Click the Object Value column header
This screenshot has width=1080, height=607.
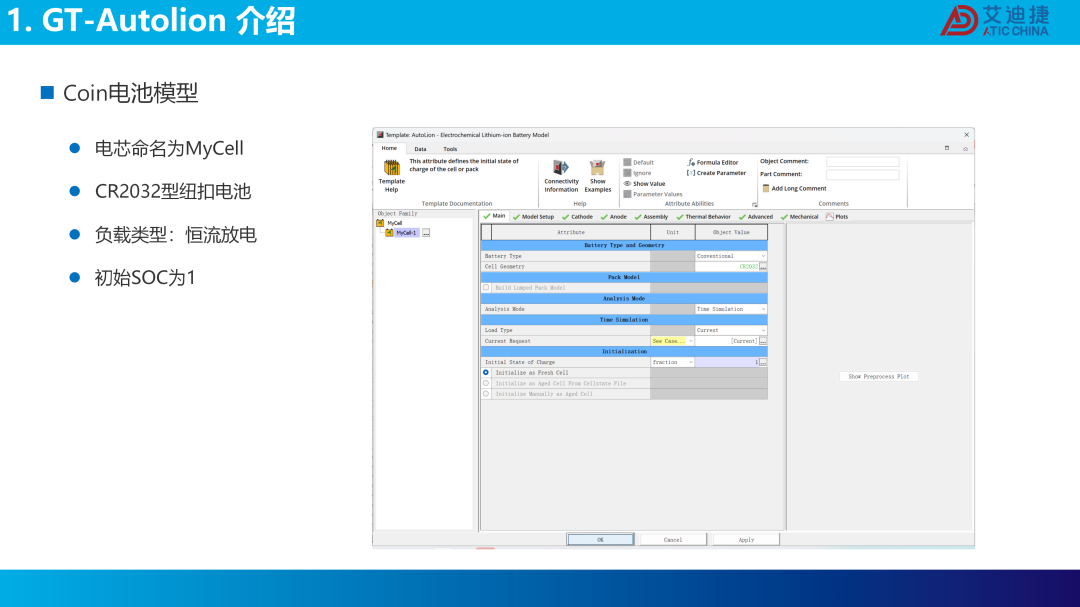point(731,233)
